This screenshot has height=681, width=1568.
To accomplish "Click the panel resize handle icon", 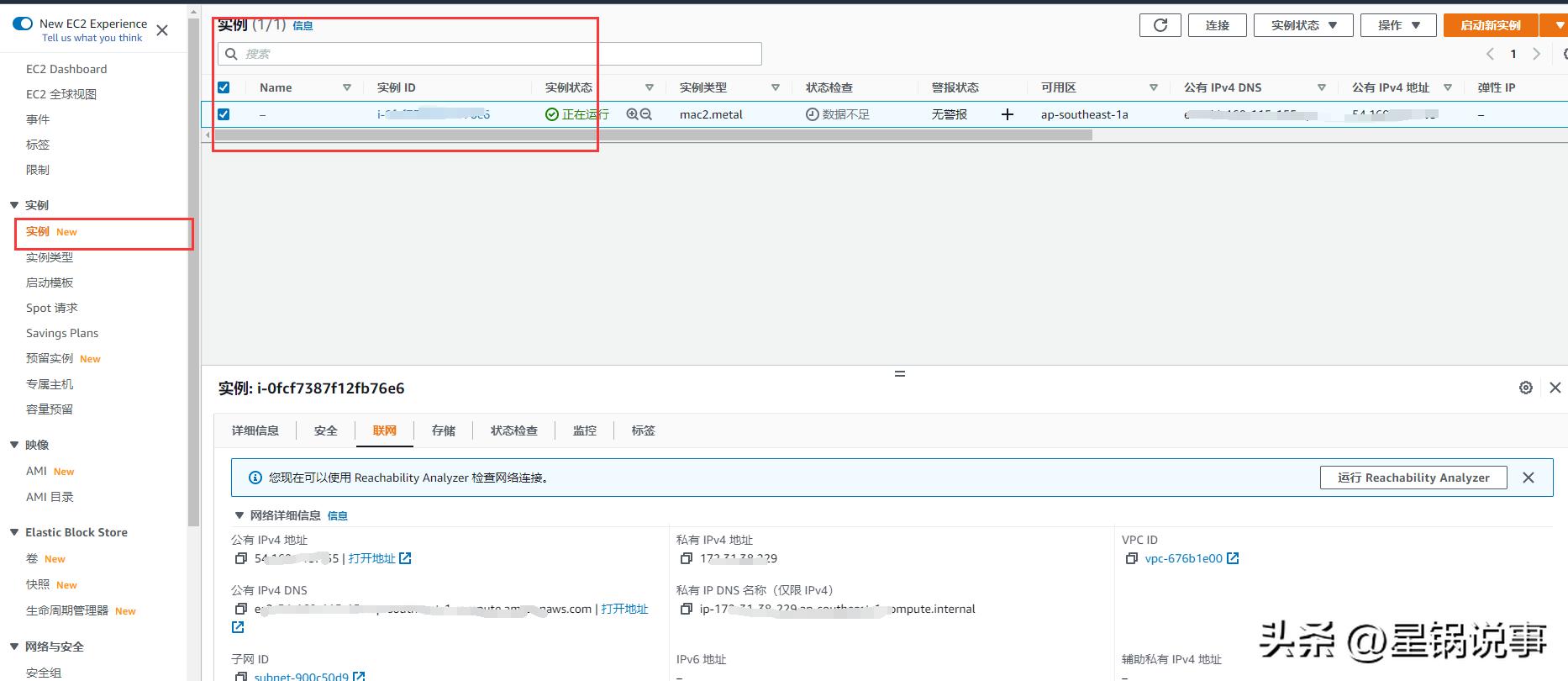I will tap(900, 373).
